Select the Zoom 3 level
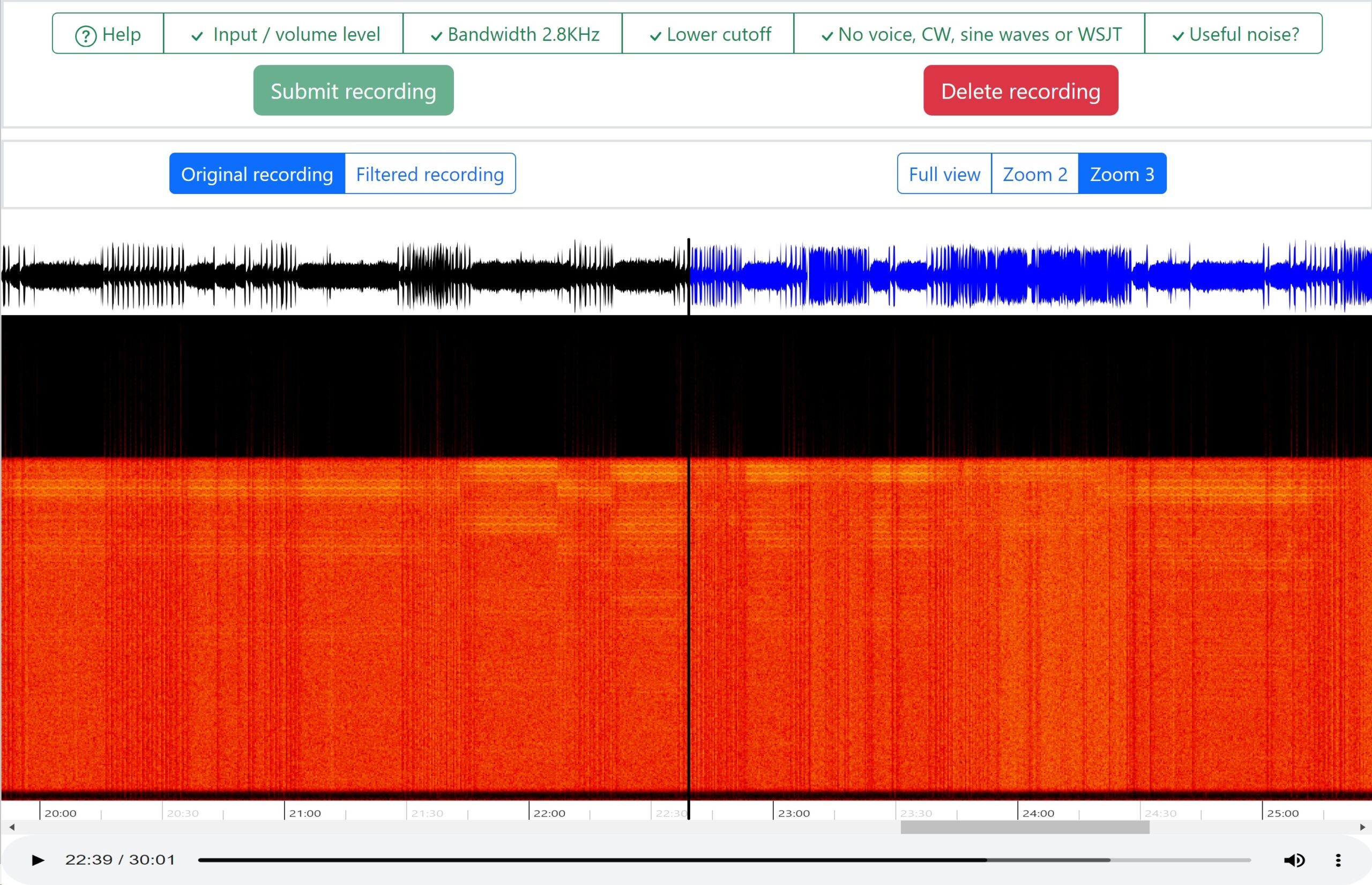The image size is (1372, 885). click(1123, 174)
